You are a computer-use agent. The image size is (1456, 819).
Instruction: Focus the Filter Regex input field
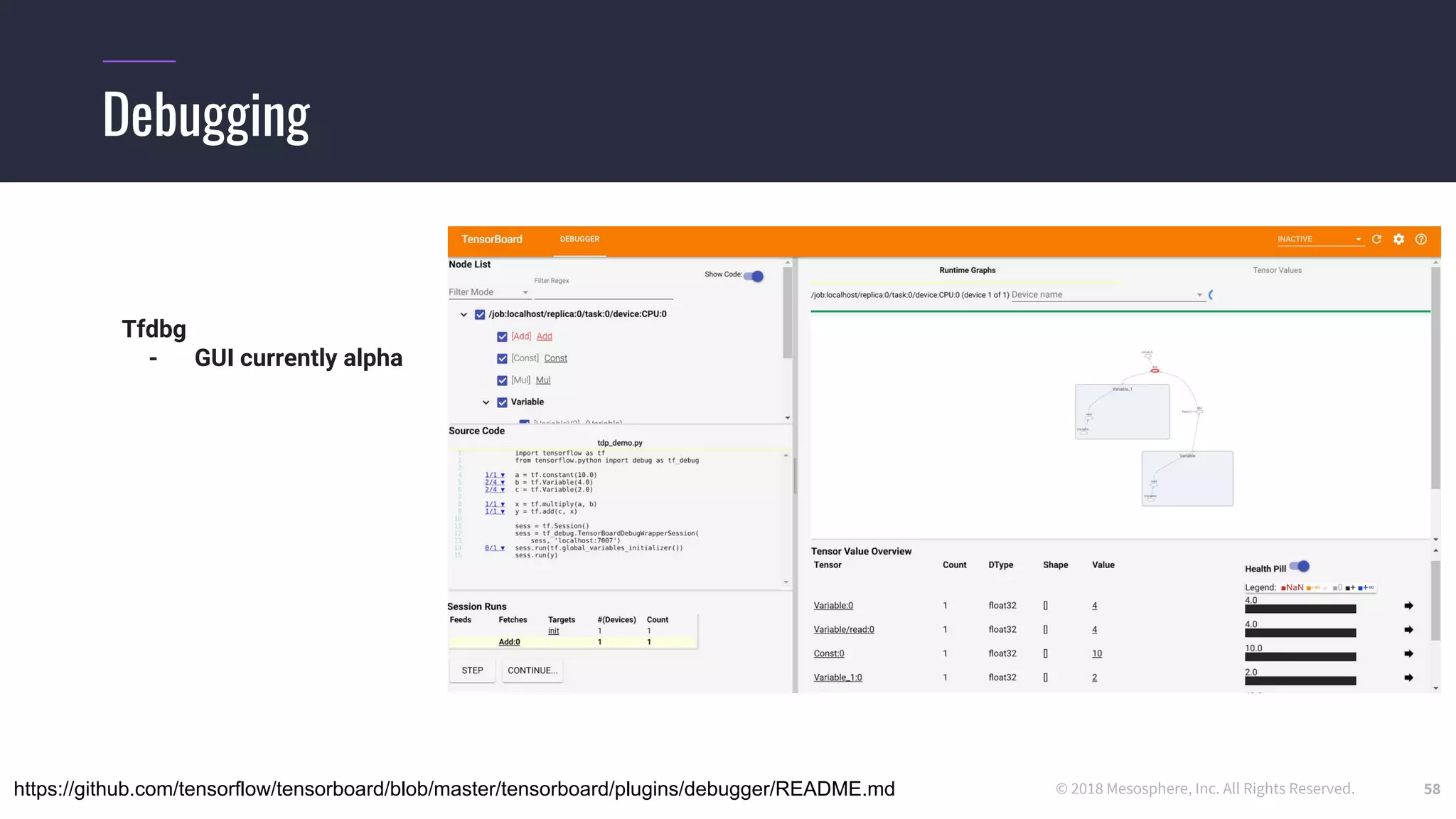coord(603,292)
